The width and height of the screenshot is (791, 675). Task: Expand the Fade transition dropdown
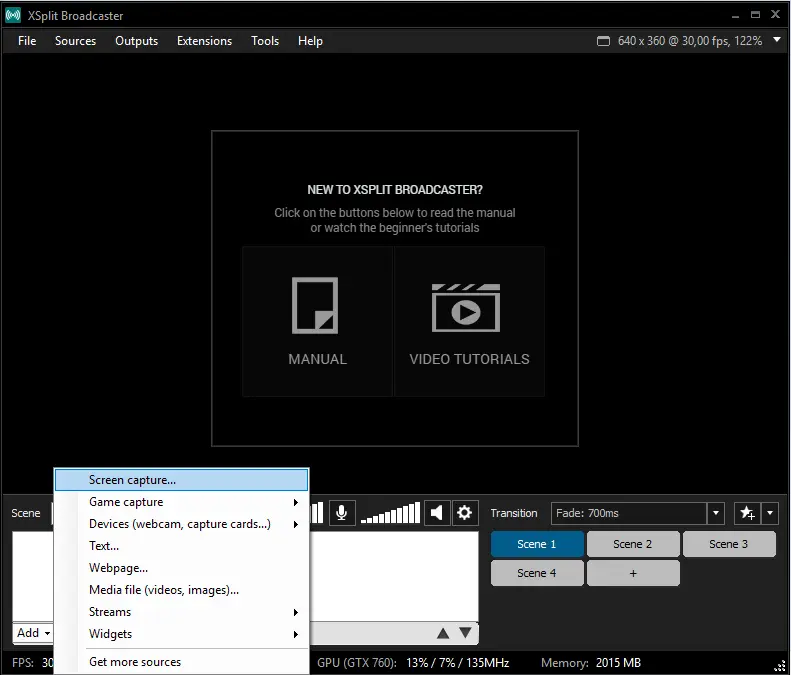point(716,513)
